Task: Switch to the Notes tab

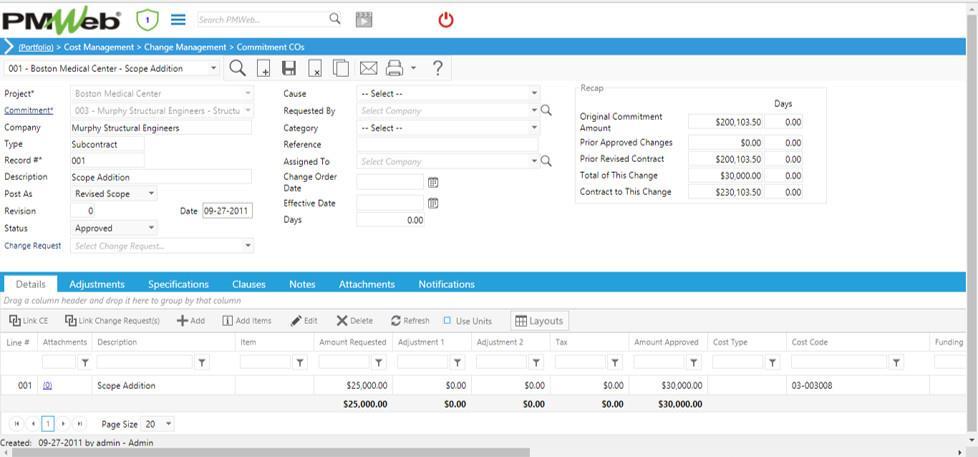Action: (302, 284)
